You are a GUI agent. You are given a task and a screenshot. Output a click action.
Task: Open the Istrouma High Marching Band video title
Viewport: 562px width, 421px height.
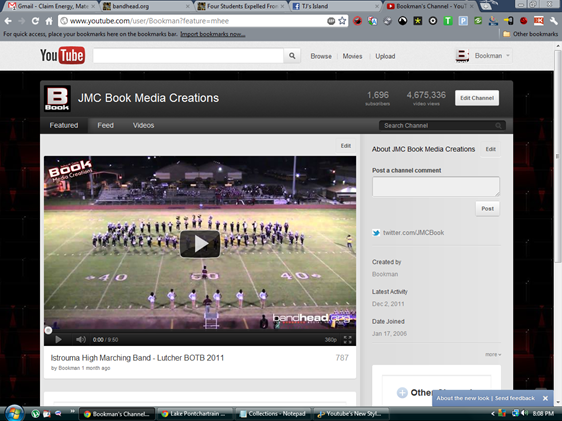[x=137, y=358]
